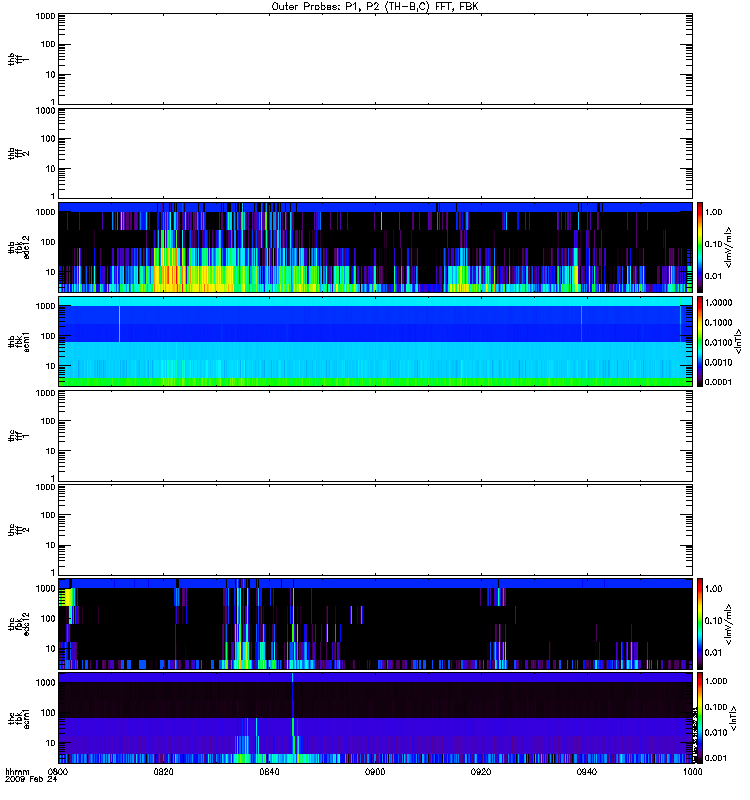Image resolution: width=750 pixels, height=800 pixels.
Task: Click the thb fff 1 y-axis label
Action: pos(18,59)
